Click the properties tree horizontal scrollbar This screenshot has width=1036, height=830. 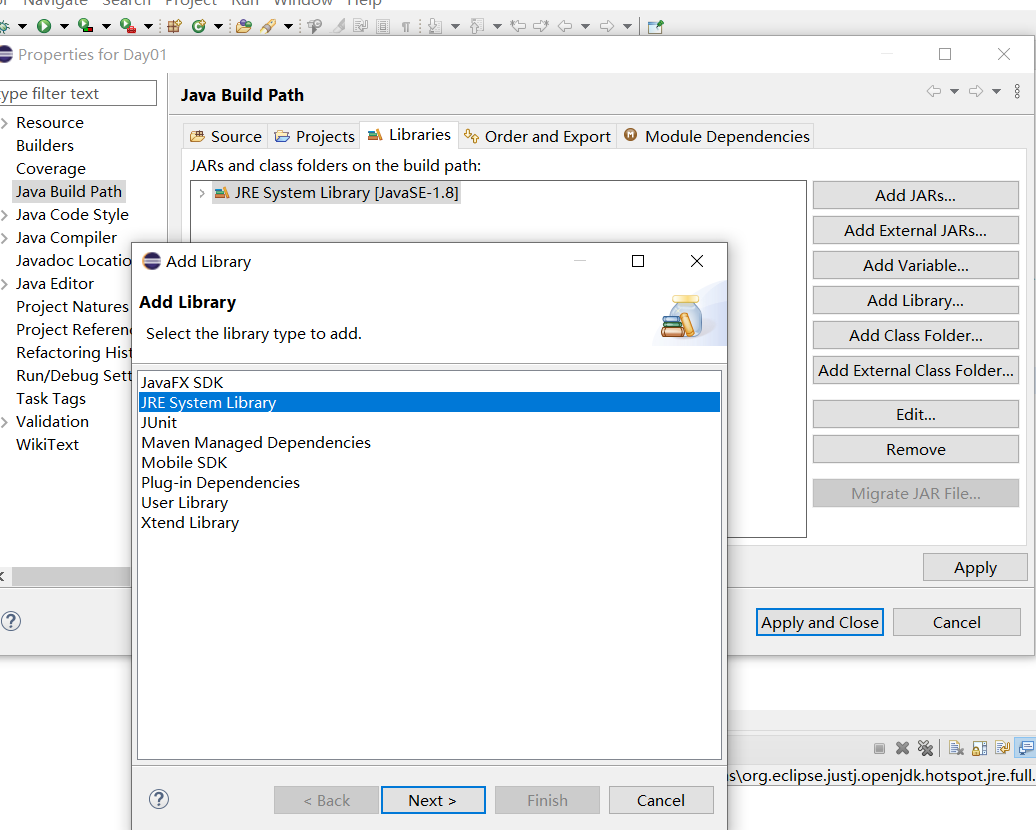coord(71,576)
